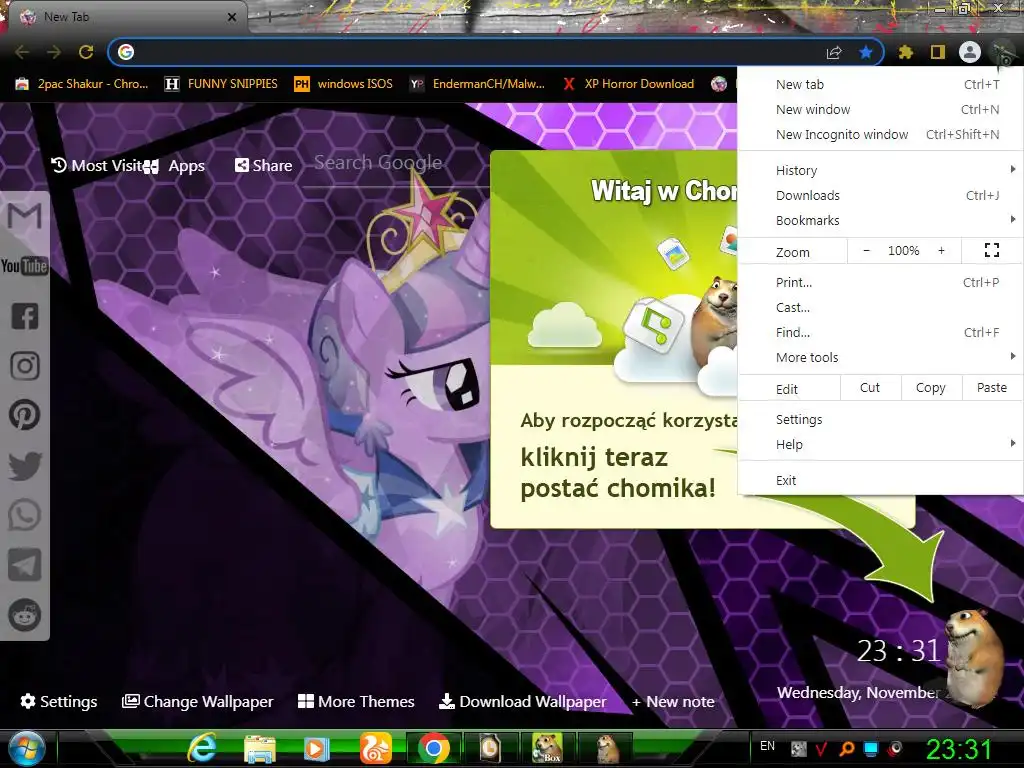
Task: Choose New Incognito window
Action: [x=880, y=134]
